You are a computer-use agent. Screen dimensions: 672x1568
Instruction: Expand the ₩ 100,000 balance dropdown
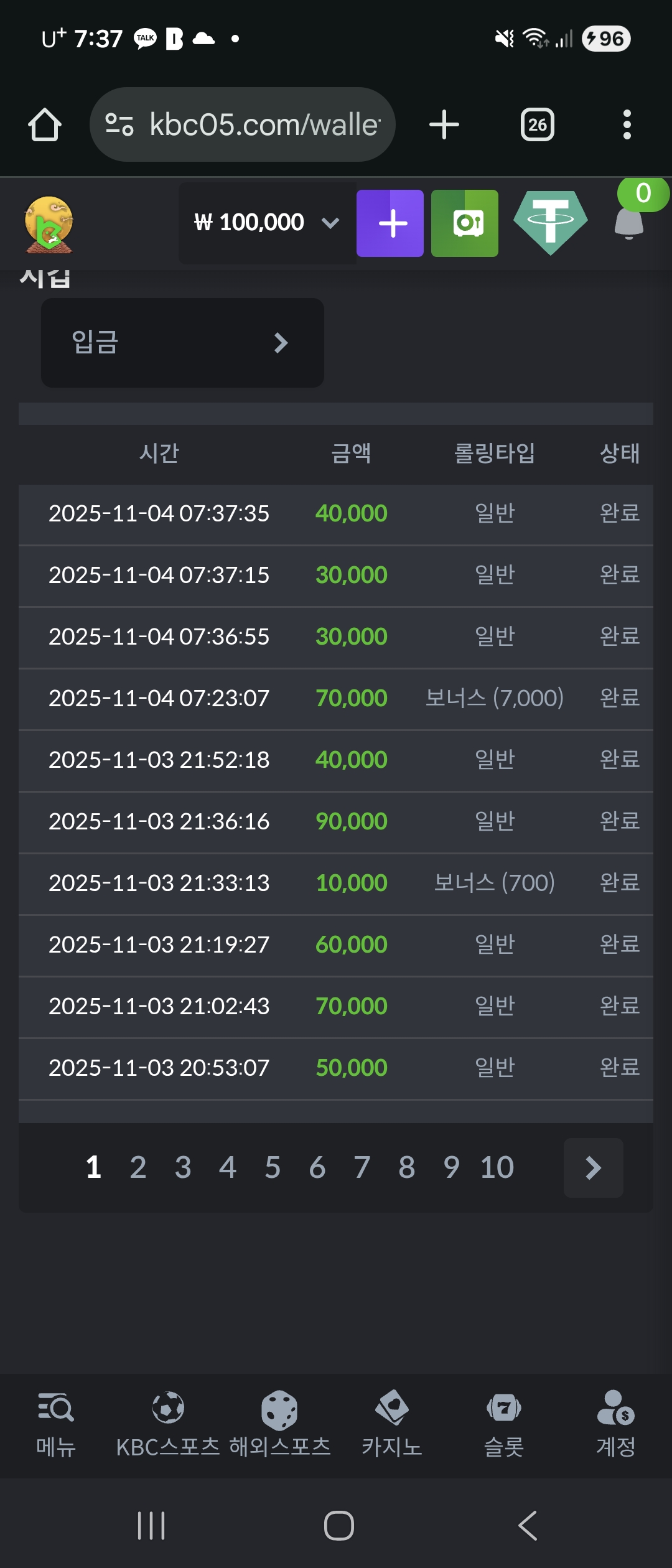[x=268, y=223]
